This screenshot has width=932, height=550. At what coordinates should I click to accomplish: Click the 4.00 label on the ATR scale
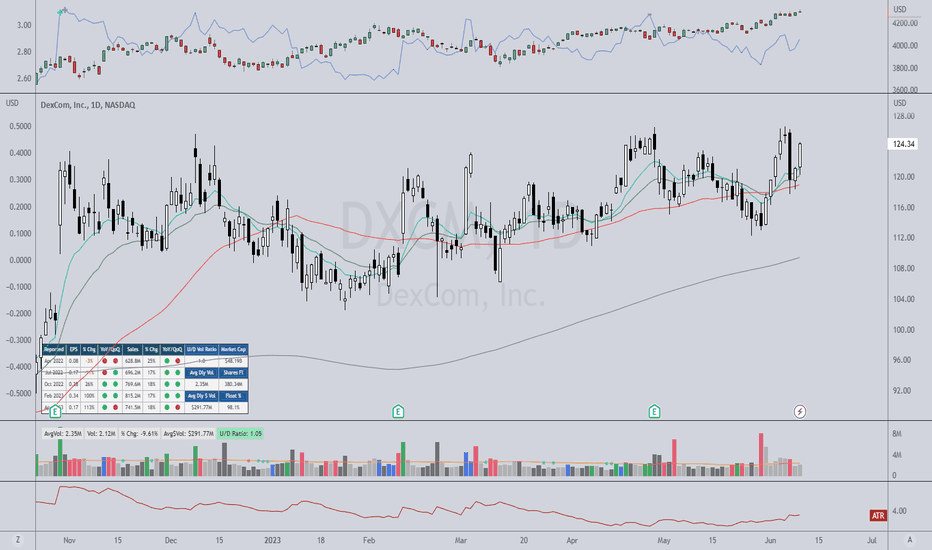pyautogui.click(x=899, y=511)
